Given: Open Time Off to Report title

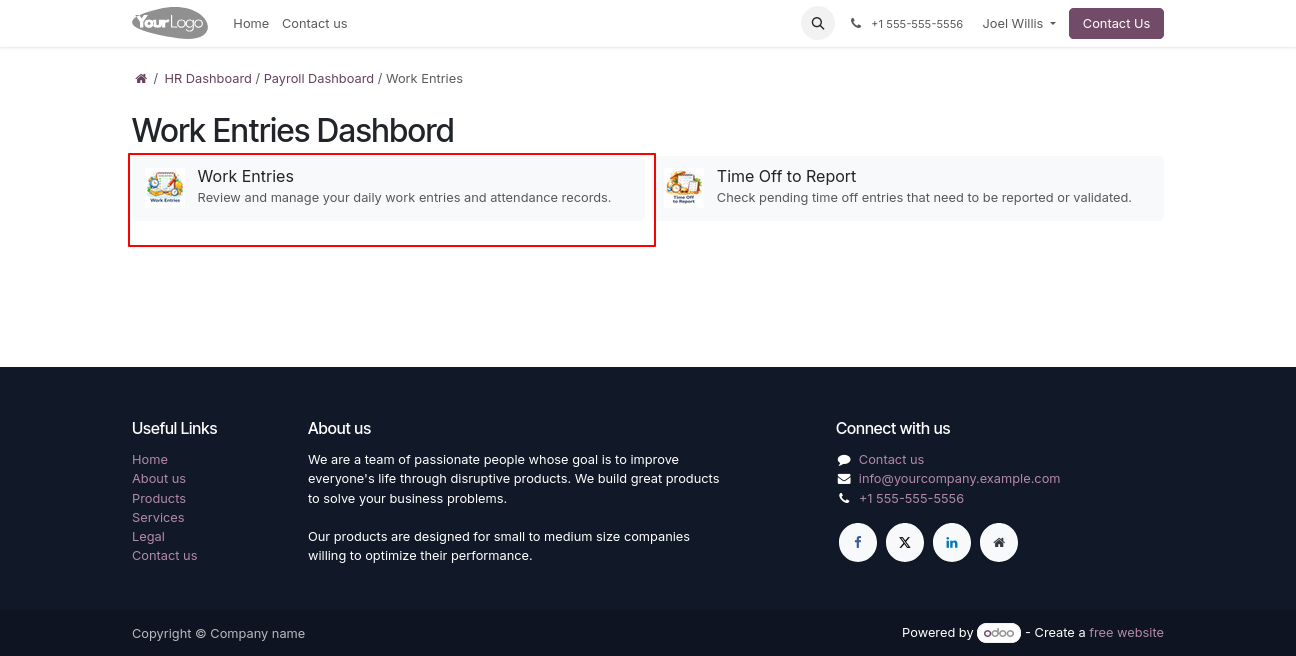Looking at the screenshot, I should click(786, 176).
